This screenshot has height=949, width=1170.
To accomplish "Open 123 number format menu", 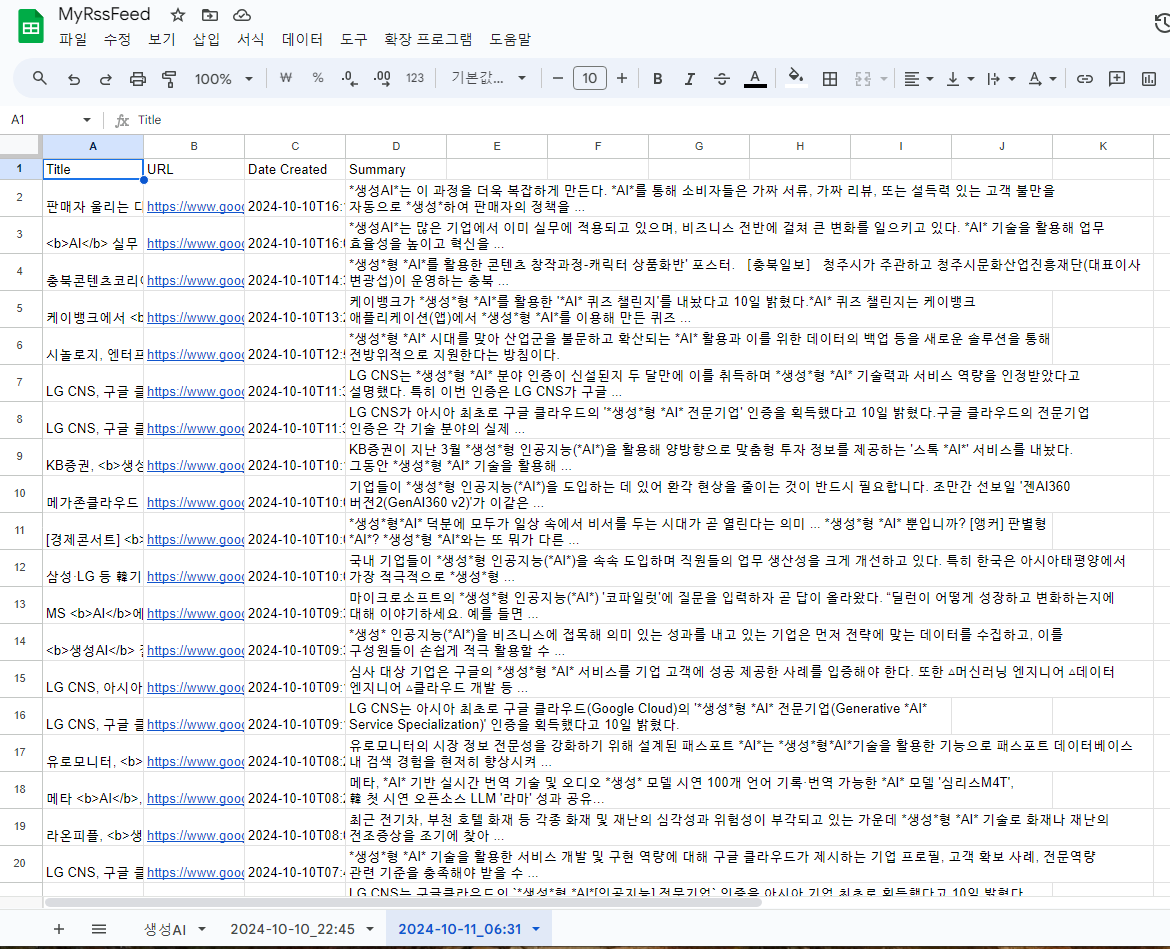I will point(415,78).
